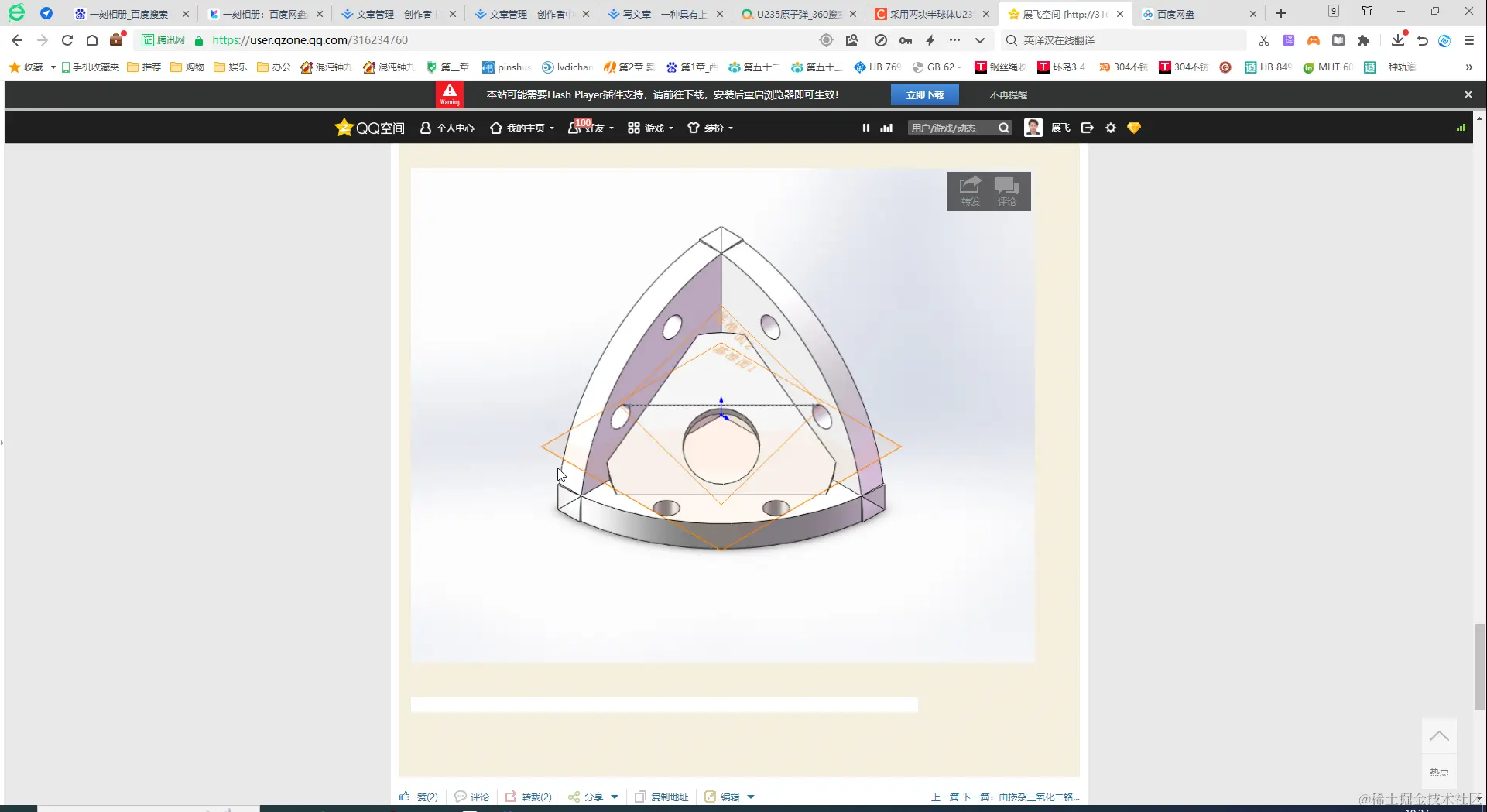This screenshot has width=1487, height=812.
Task: Dismiss the Flash banner via 不再提醒
Action: coord(1008,94)
